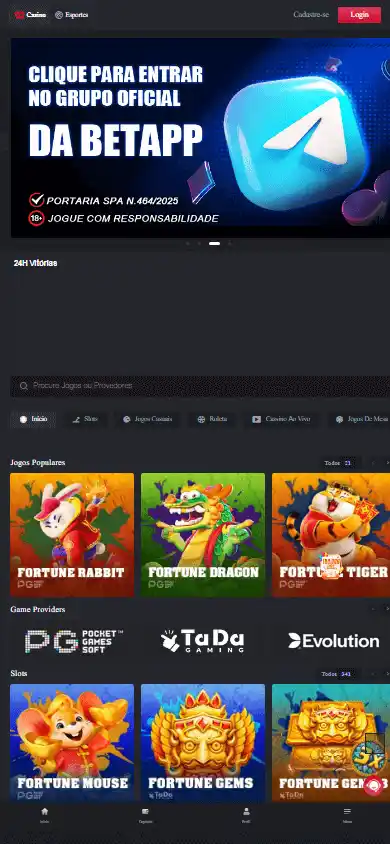This screenshot has height=844, width=390.
Task: Select the active banner carousel indicator
Action: point(214,244)
